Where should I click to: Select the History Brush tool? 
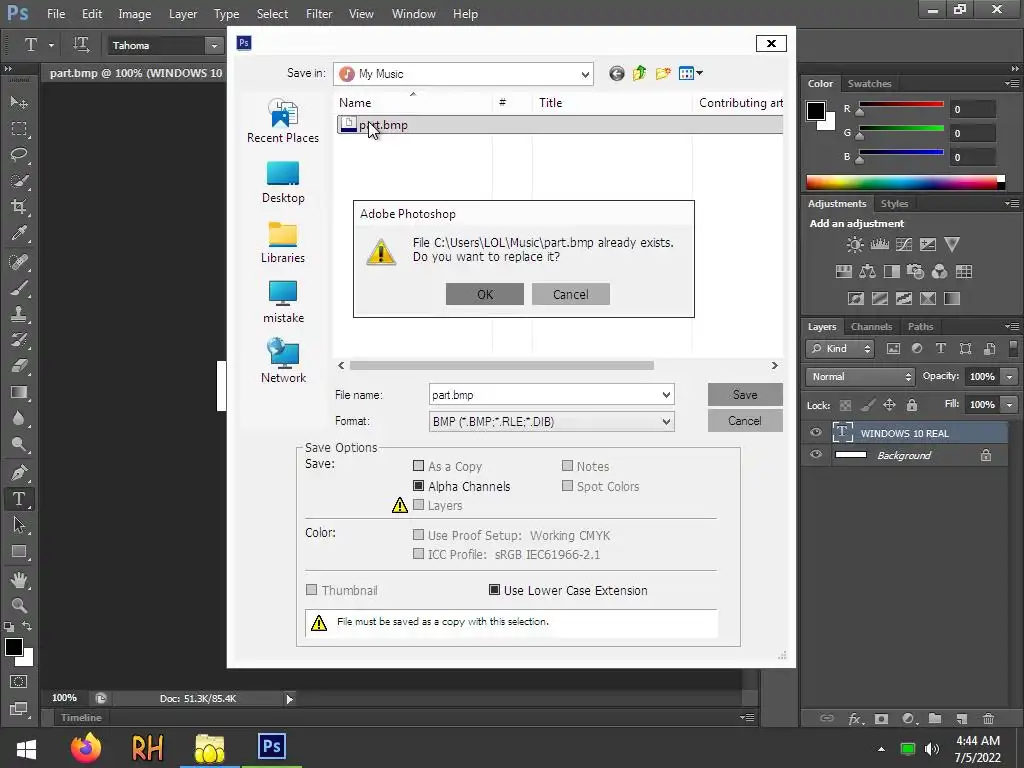coord(19,340)
